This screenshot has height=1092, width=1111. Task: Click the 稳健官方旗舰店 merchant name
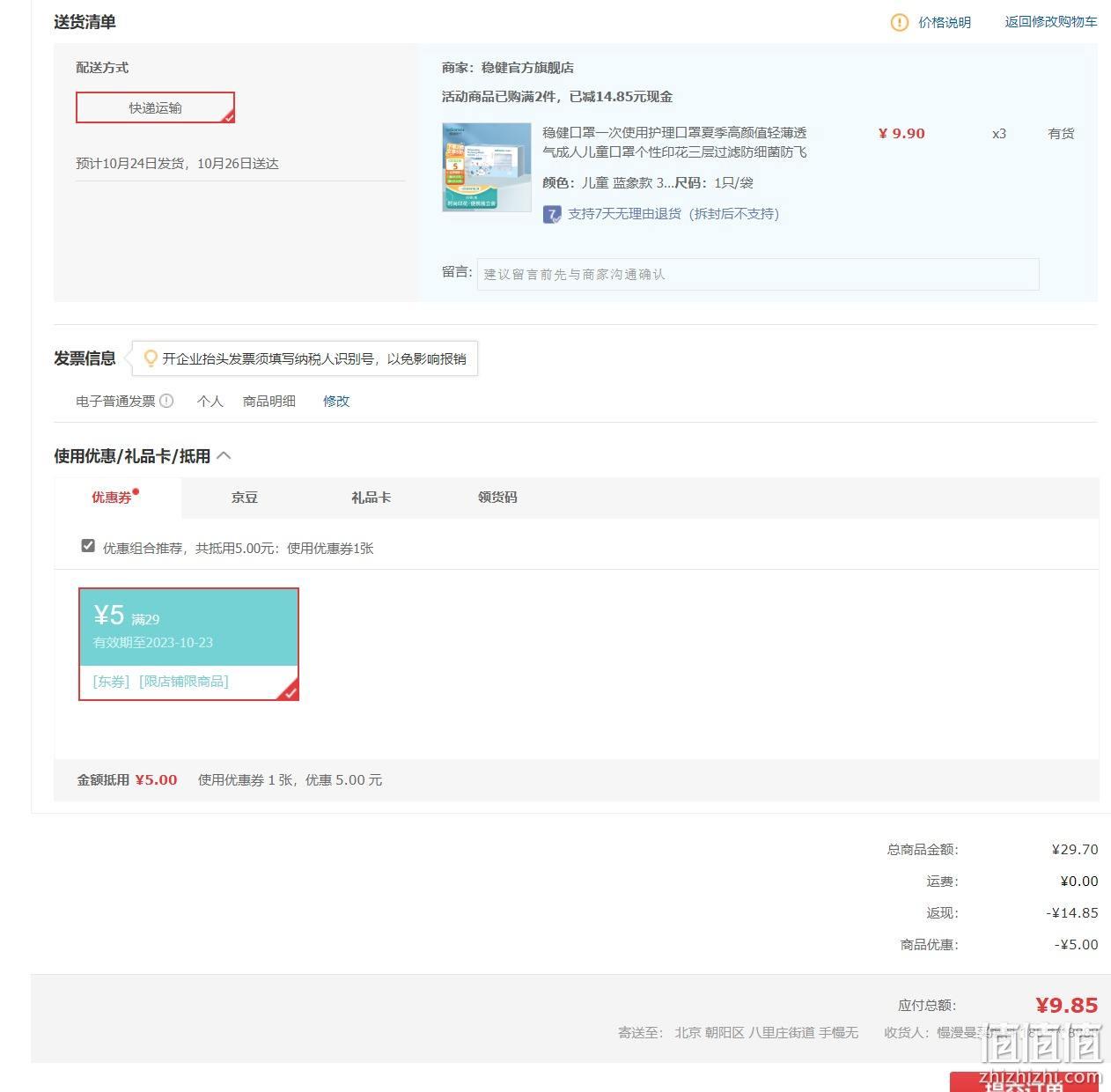pos(527,68)
